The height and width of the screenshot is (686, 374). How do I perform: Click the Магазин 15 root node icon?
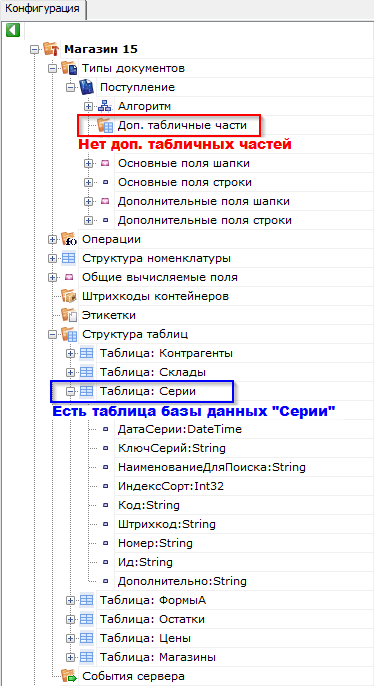click(x=51, y=49)
